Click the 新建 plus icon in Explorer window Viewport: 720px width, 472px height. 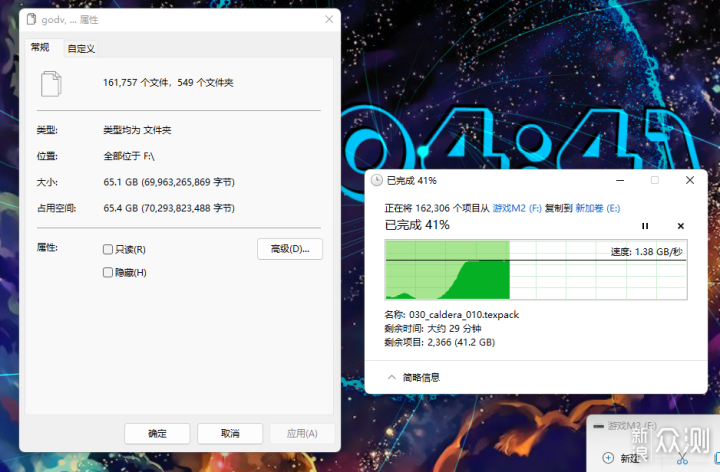[x=608, y=458]
